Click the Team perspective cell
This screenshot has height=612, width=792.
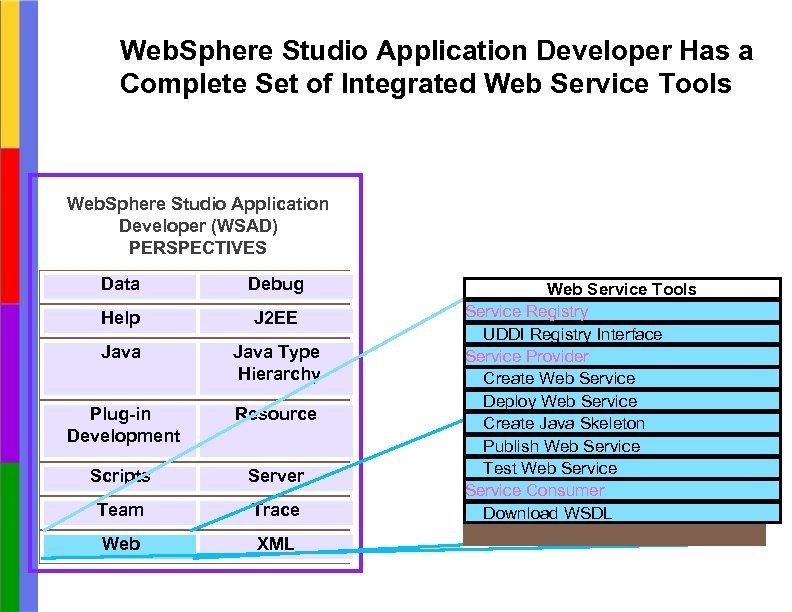tap(120, 512)
